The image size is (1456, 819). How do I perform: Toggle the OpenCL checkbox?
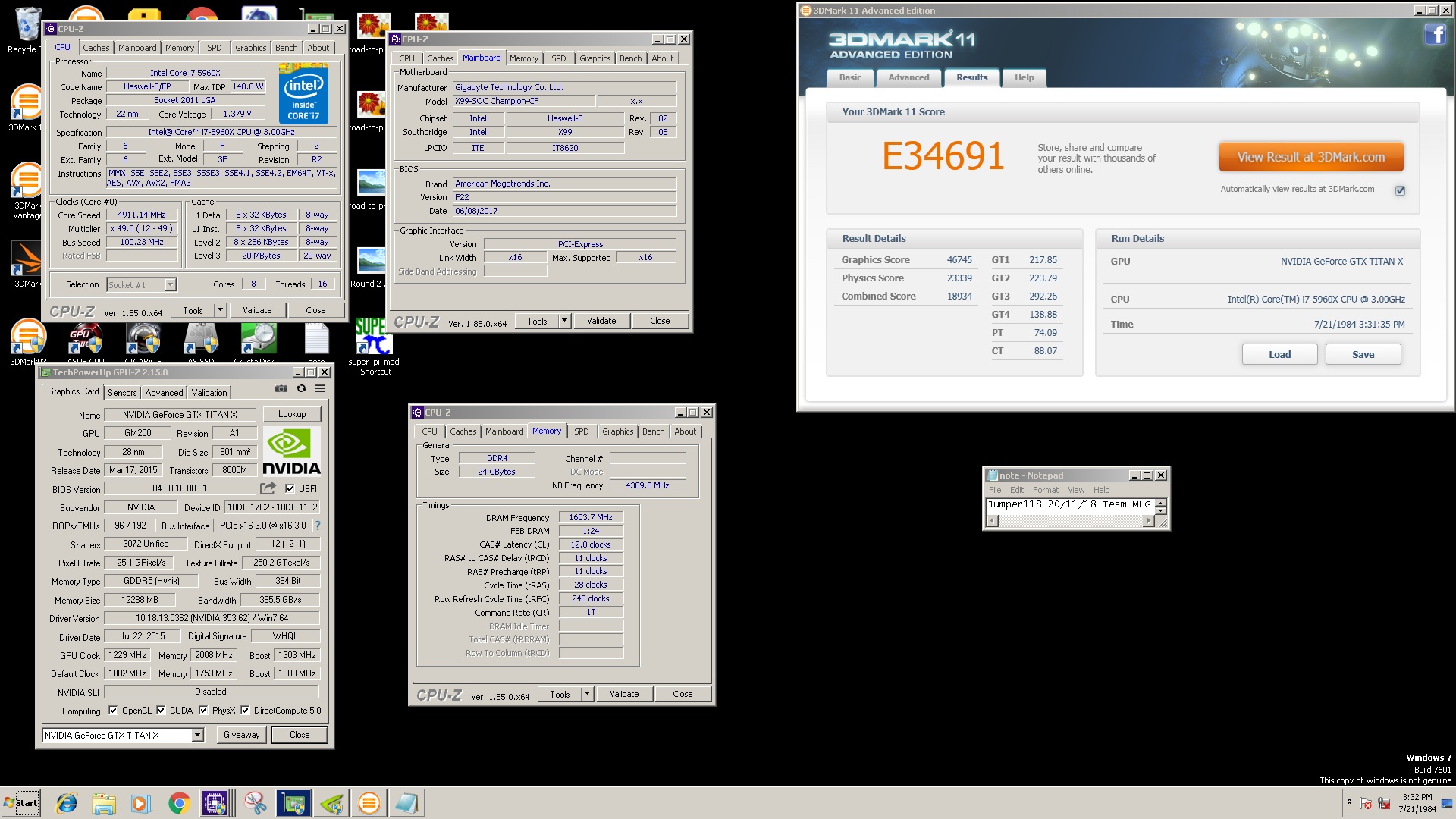pyautogui.click(x=113, y=711)
